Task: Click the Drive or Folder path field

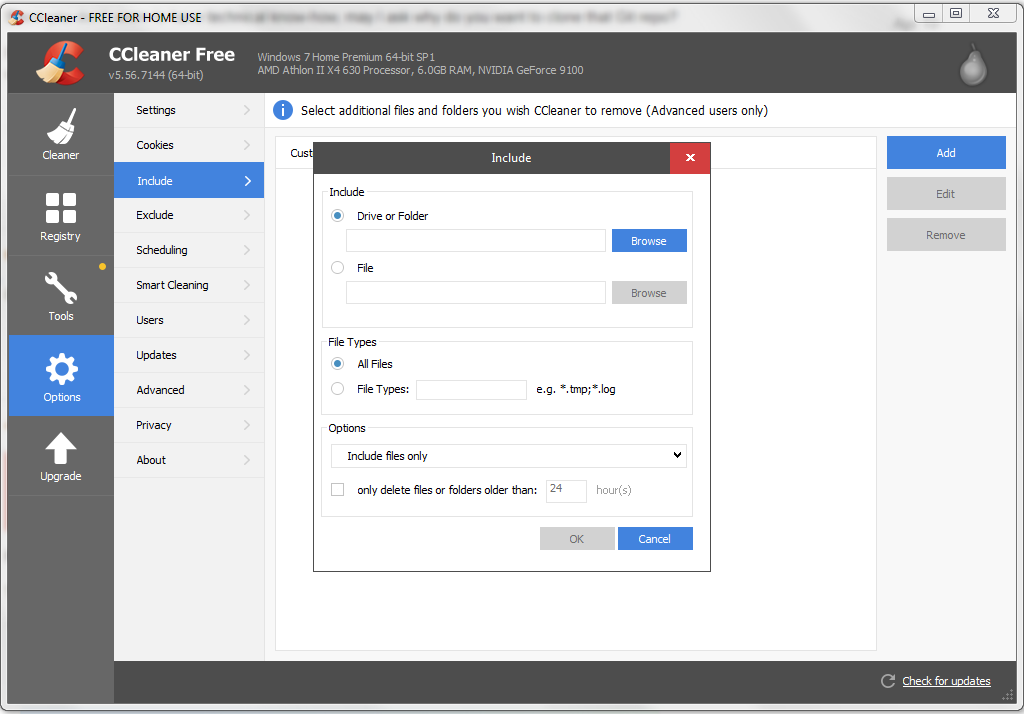Action: 476,240
